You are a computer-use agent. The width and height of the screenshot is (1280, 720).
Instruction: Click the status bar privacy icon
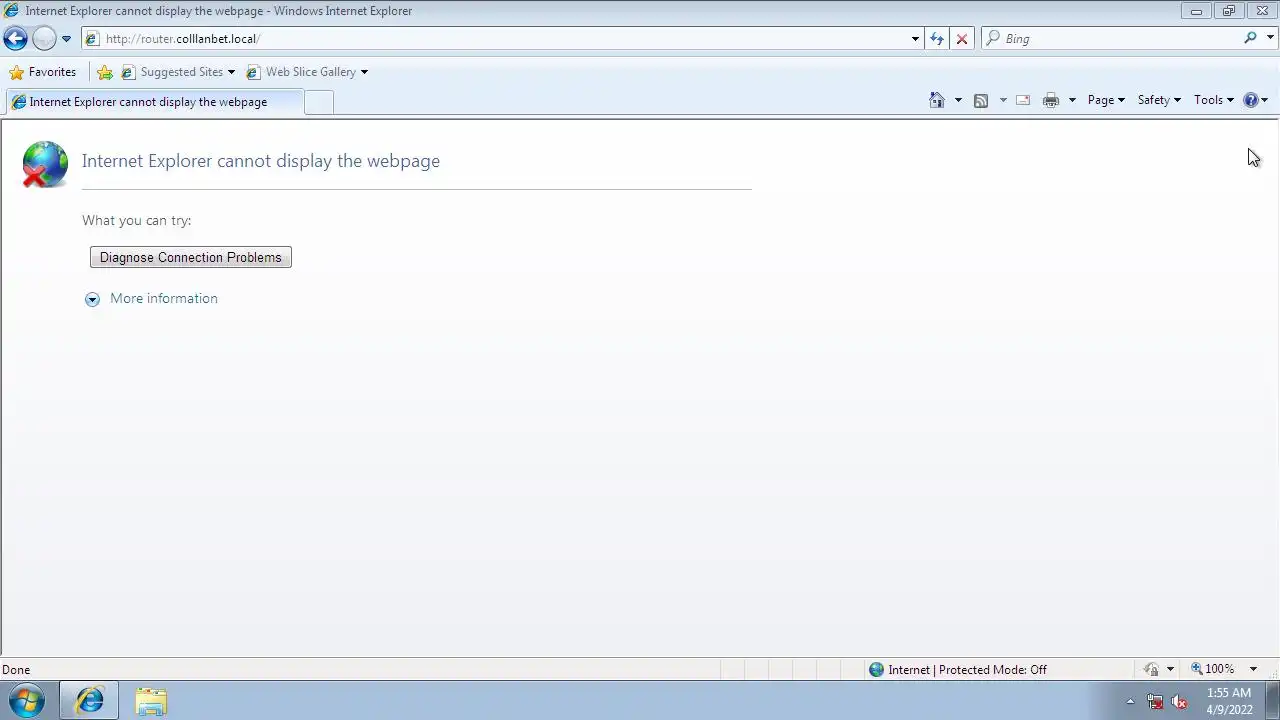(x=1151, y=670)
